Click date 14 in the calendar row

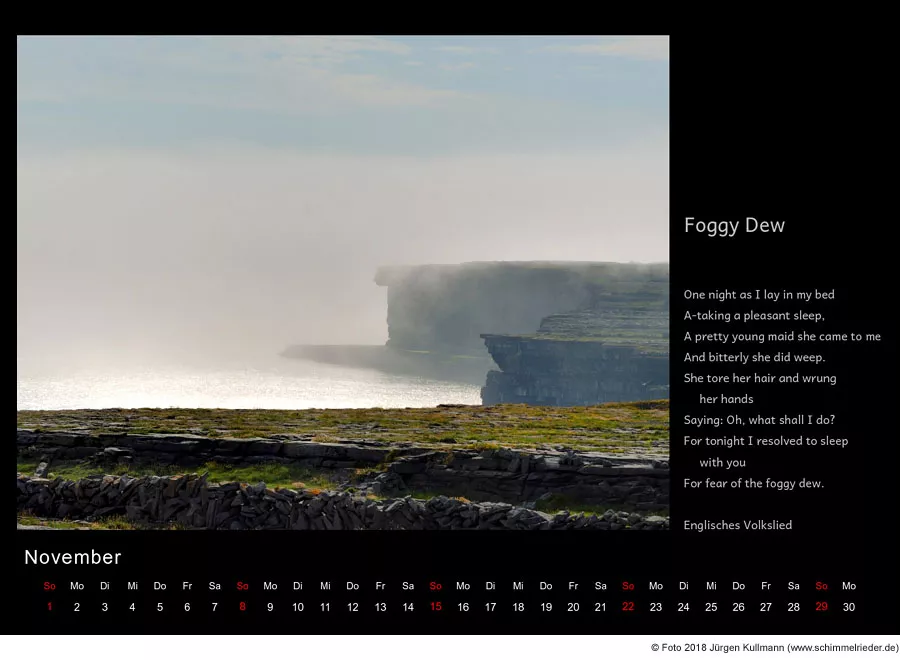(408, 607)
